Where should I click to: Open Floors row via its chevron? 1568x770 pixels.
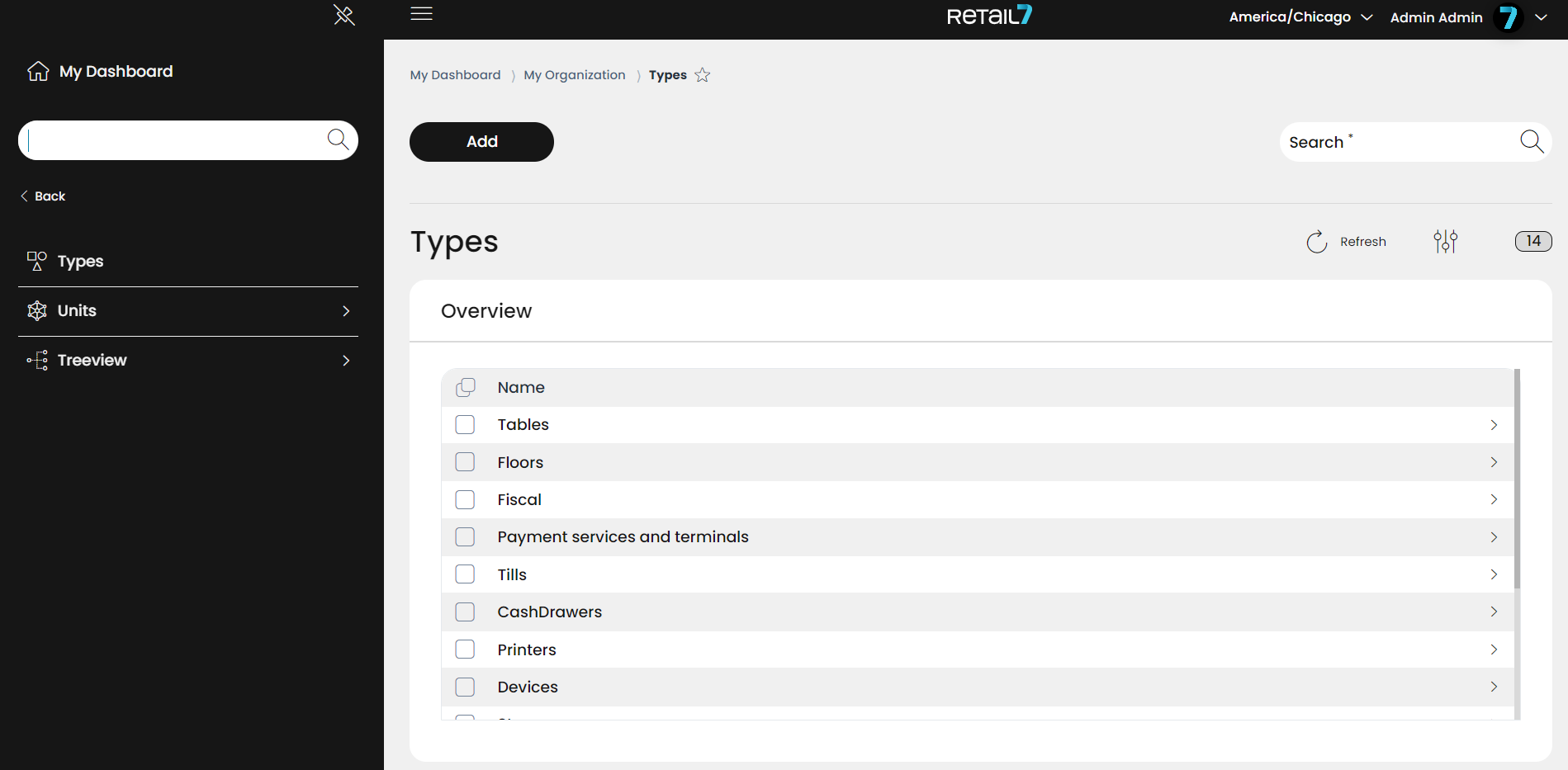coord(1494,462)
